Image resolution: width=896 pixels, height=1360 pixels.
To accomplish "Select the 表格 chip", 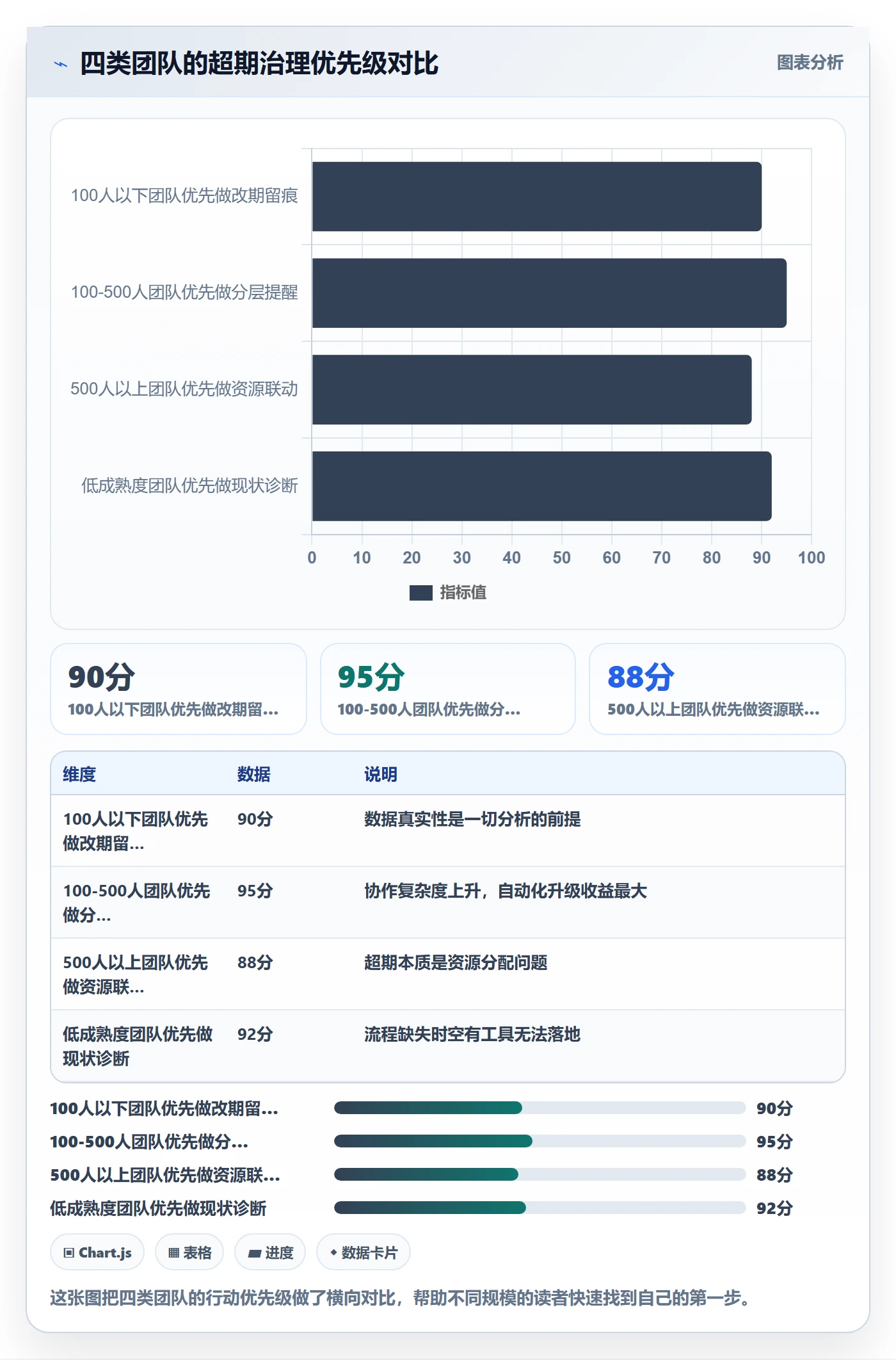I will 189,1252.
